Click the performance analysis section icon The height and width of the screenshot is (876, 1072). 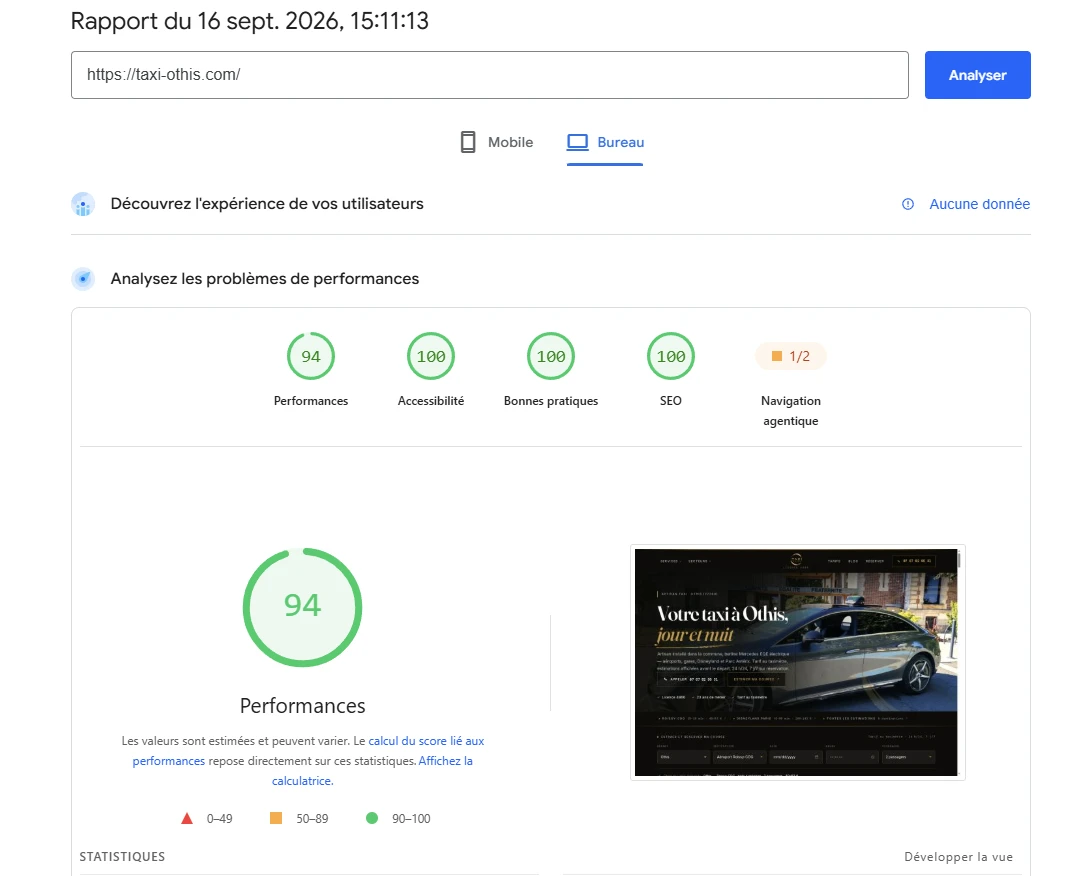coord(83,278)
